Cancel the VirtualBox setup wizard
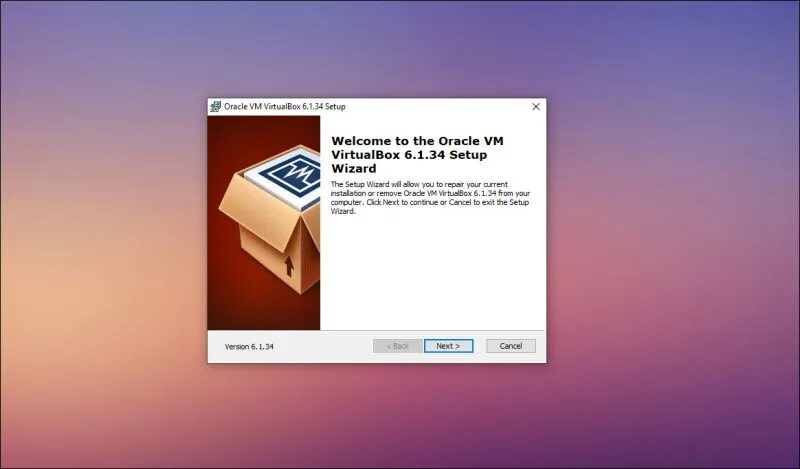The height and width of the screenshot is (469, 800). pyautogui.click(x=511, y=346)
